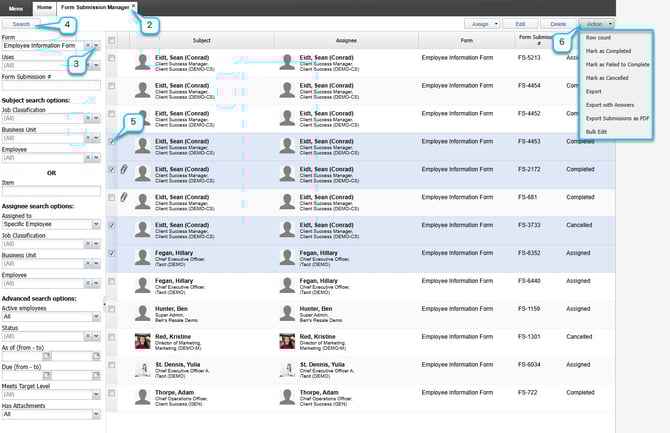Click the FS-1301 submission number
The height and width of the screenshot is (433, 670).
pos(529,337)
